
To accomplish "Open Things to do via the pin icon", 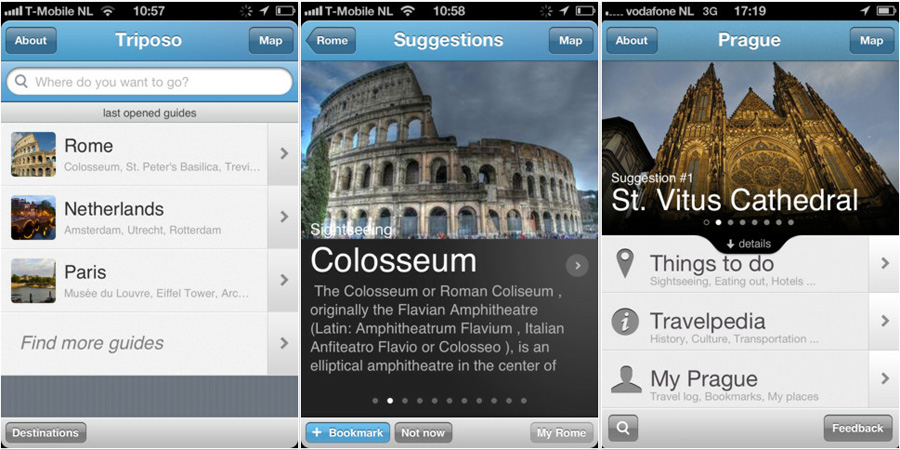I will click(625, 263).
